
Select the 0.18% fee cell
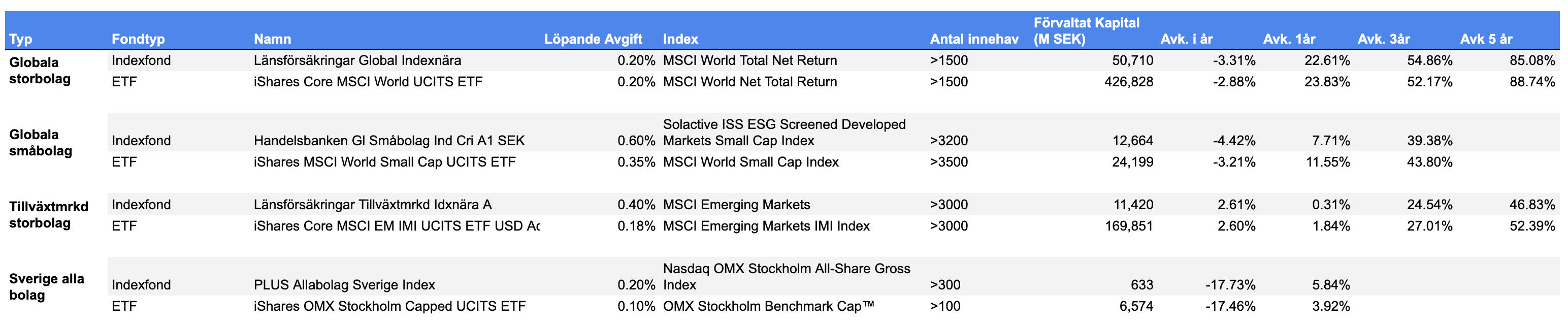(x=636, y=225)
